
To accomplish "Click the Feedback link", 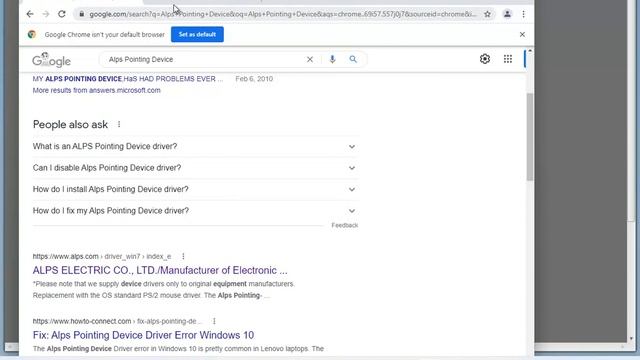I will 344,225.
